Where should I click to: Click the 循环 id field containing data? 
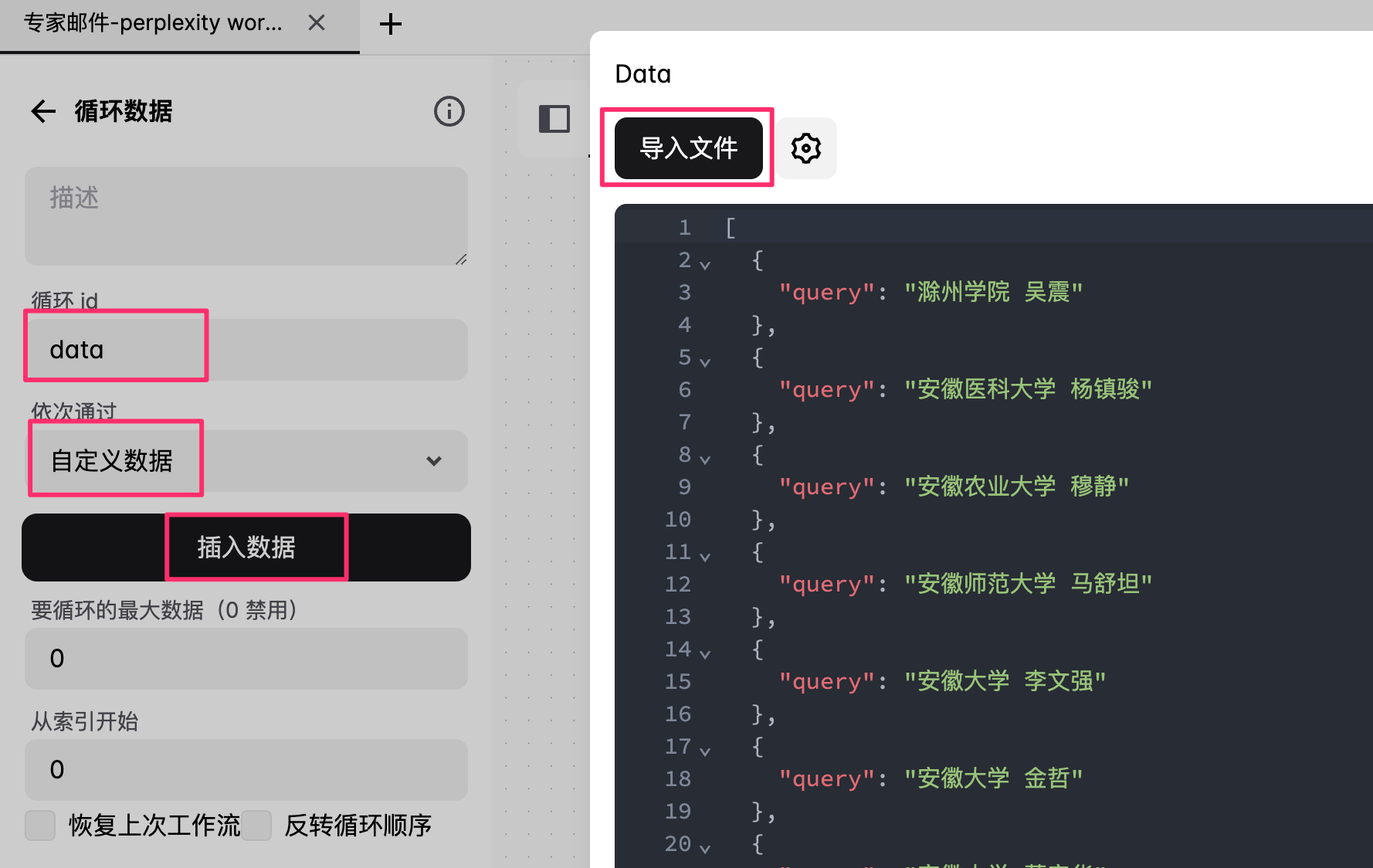[x=246, y=350]
